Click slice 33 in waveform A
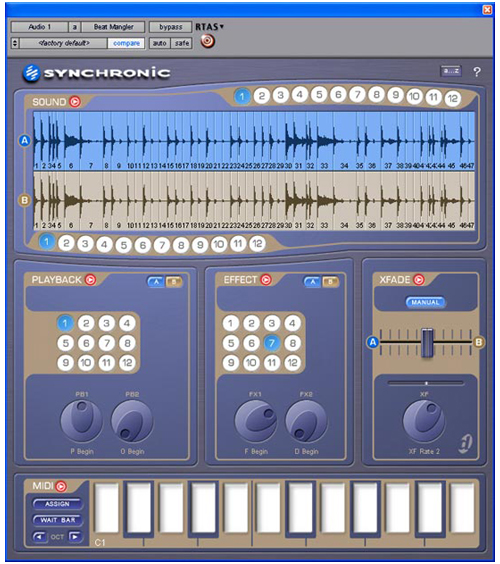This screenshot has width=500, height=564. [x=324, y=140]
